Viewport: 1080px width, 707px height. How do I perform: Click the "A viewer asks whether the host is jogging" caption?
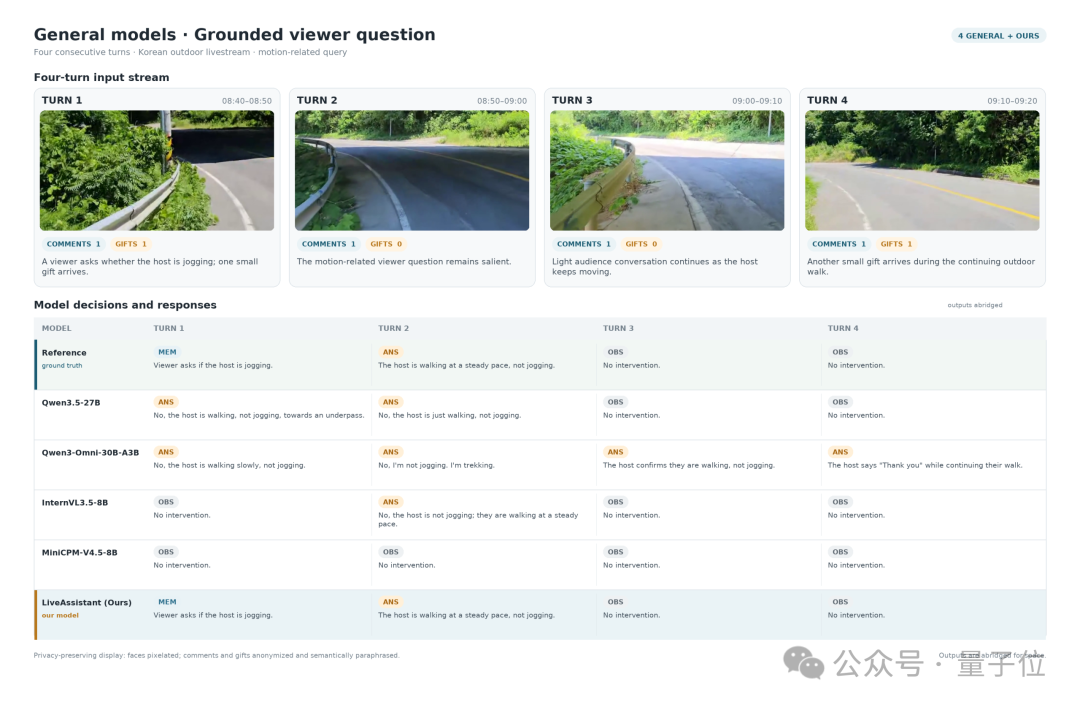(x=150, y=267)
